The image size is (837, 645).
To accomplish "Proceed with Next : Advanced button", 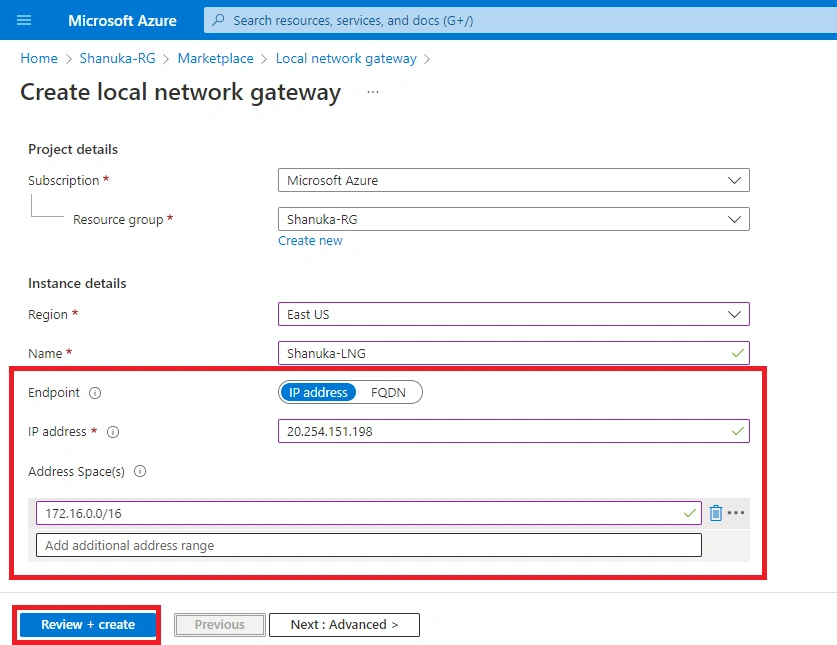I will tap(344, 625).
